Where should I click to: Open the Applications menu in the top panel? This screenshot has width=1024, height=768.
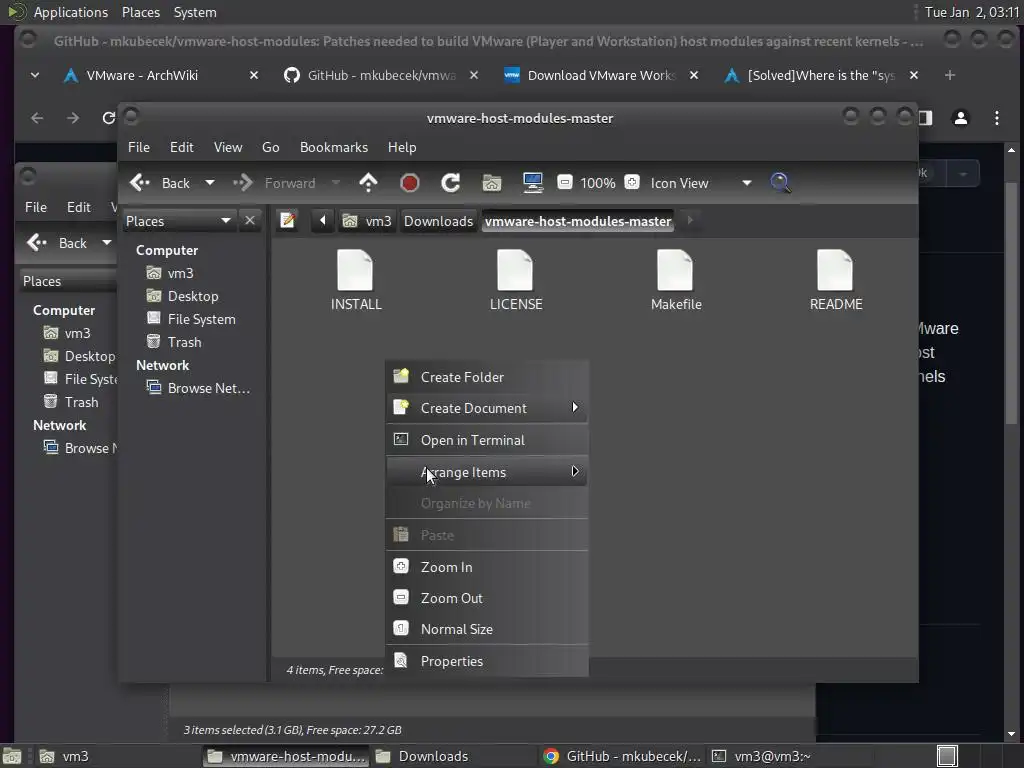tap(71, 12)
